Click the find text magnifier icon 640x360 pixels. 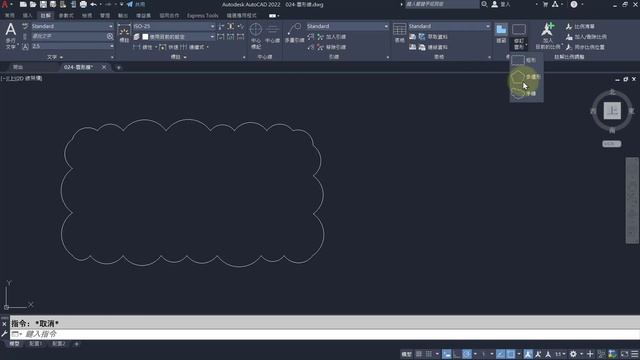[x=110, y=36]
